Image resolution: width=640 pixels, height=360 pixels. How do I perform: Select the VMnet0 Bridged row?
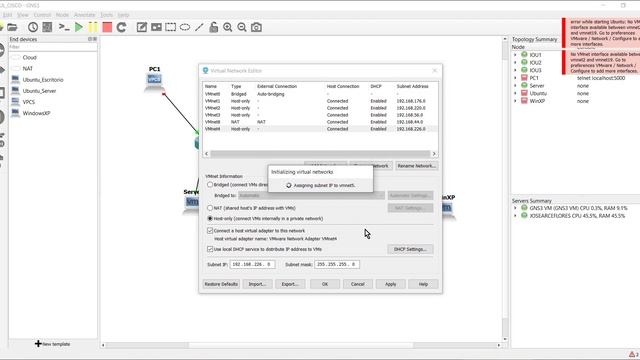tap(320, 94)
